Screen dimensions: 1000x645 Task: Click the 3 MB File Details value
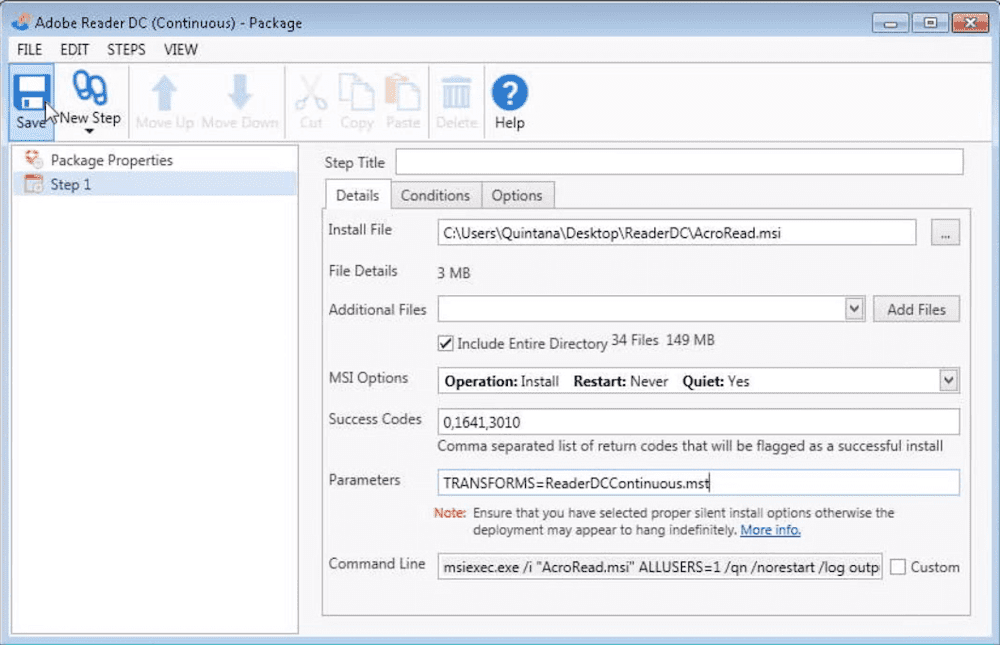(x=454, y=273)
